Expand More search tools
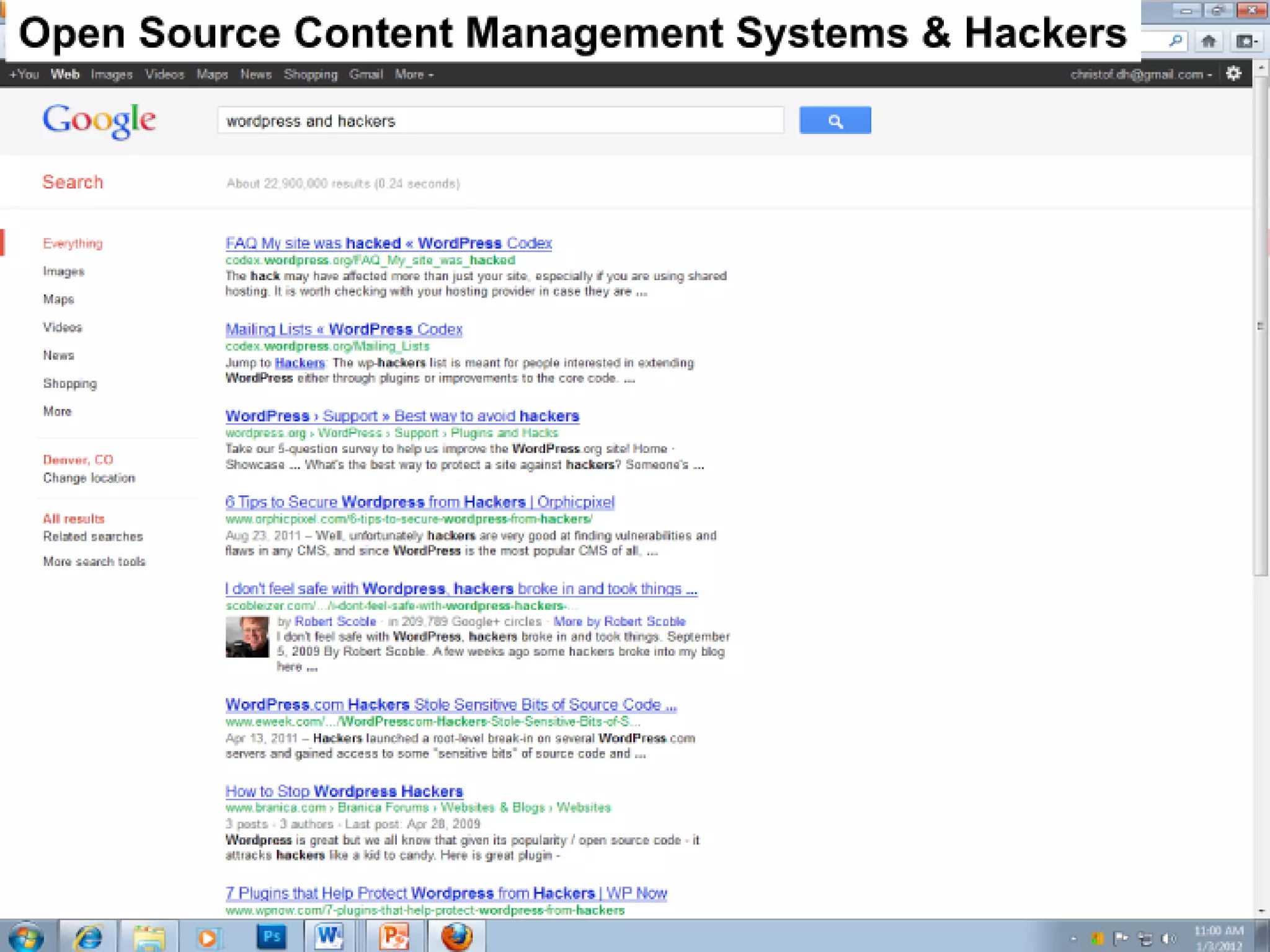 click(94, 562)
